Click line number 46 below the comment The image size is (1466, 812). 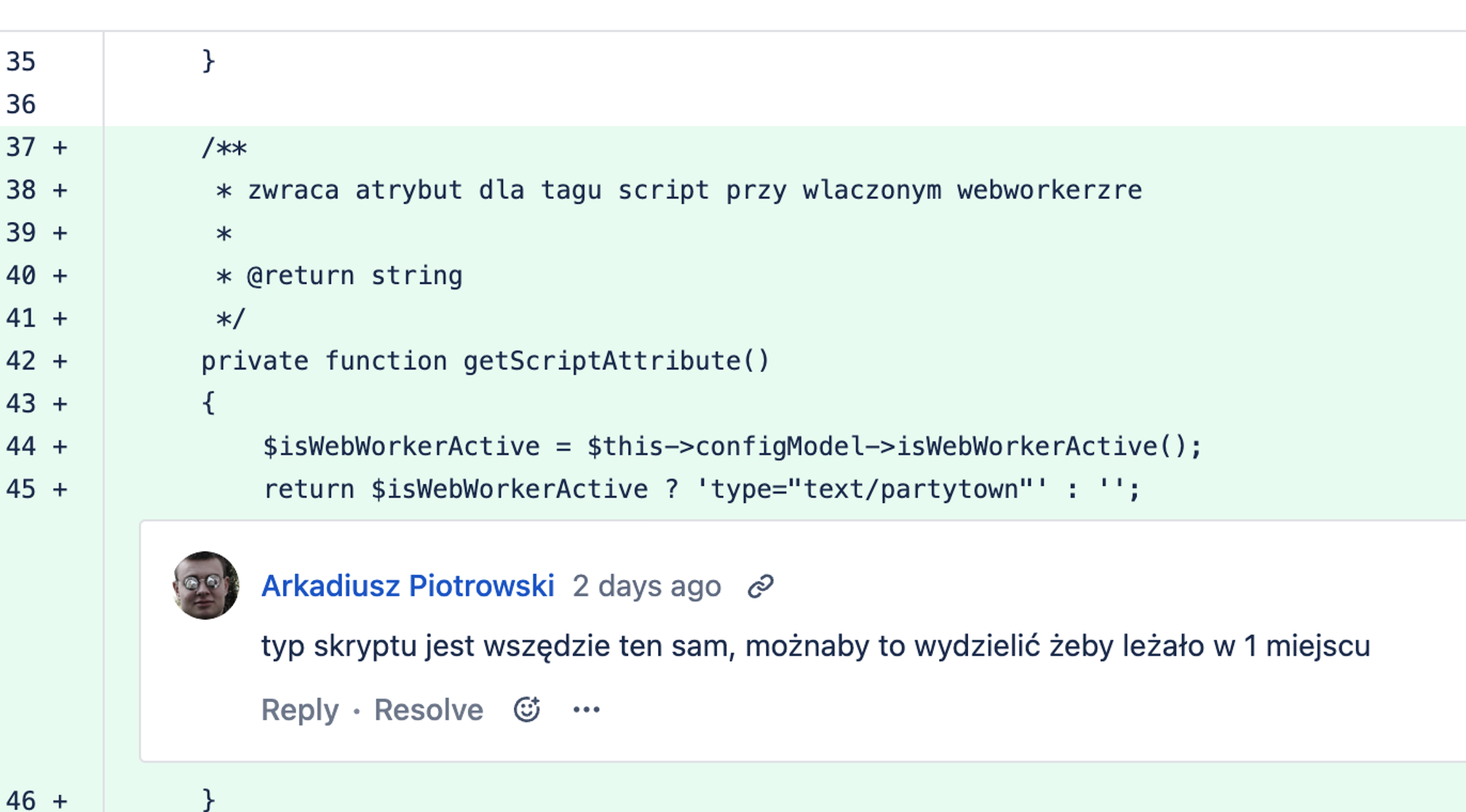coord(21,800)
